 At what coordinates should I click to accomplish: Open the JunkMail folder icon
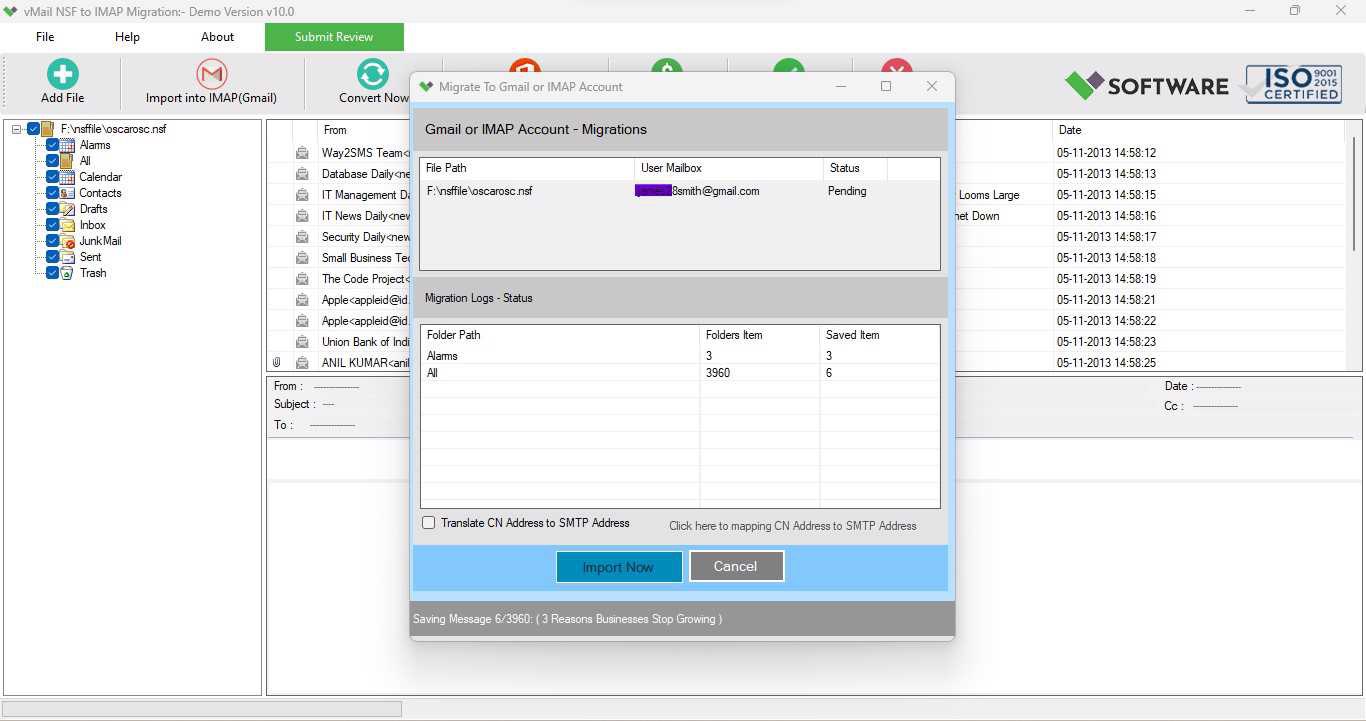point(67,241)
